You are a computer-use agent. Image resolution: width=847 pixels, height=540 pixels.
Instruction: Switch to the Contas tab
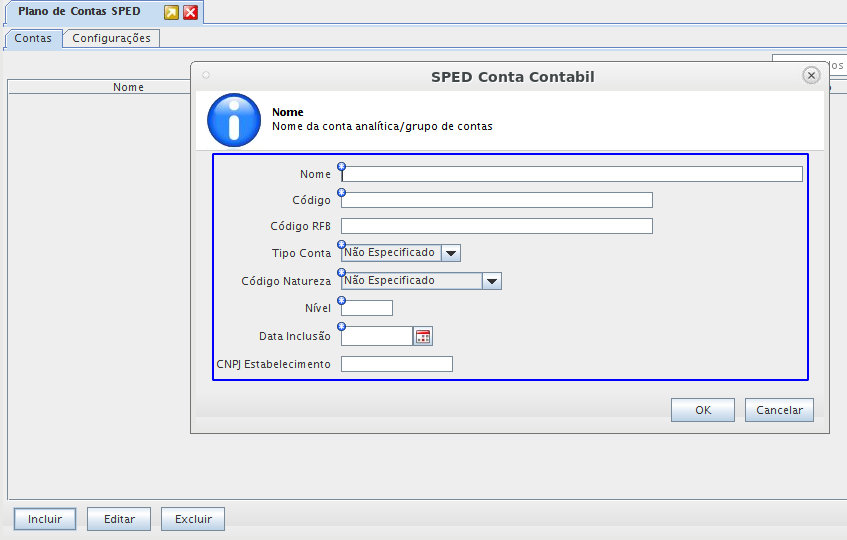tap(33, 38)
